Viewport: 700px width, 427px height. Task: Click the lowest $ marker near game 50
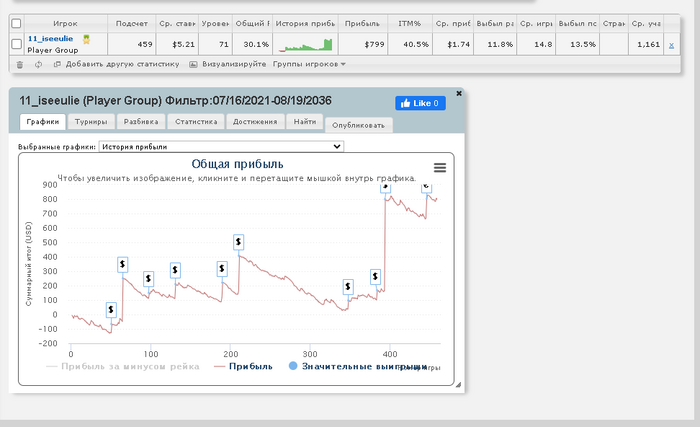click(111, 310)
